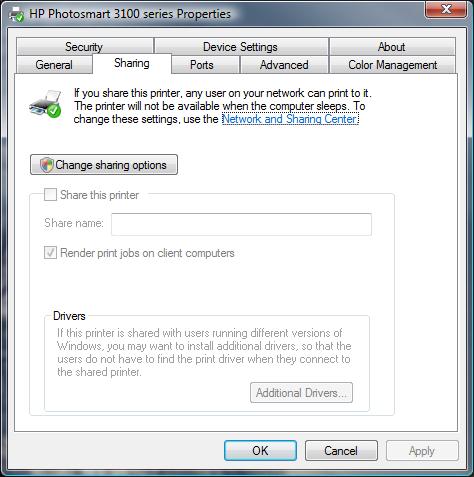Screen dimensions: 474x477
Task: Open Additional Drivers dialog
Action: pos(301,393)
